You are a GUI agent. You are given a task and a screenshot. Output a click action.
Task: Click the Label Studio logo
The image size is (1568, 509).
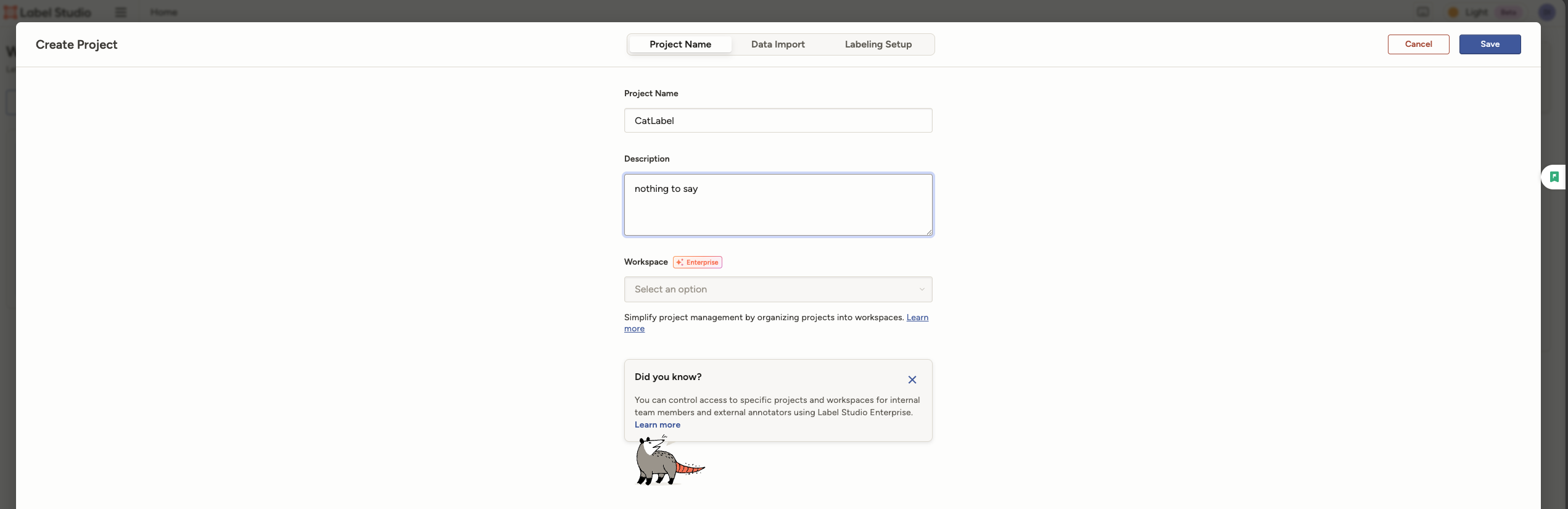click(x=48, y=12)
